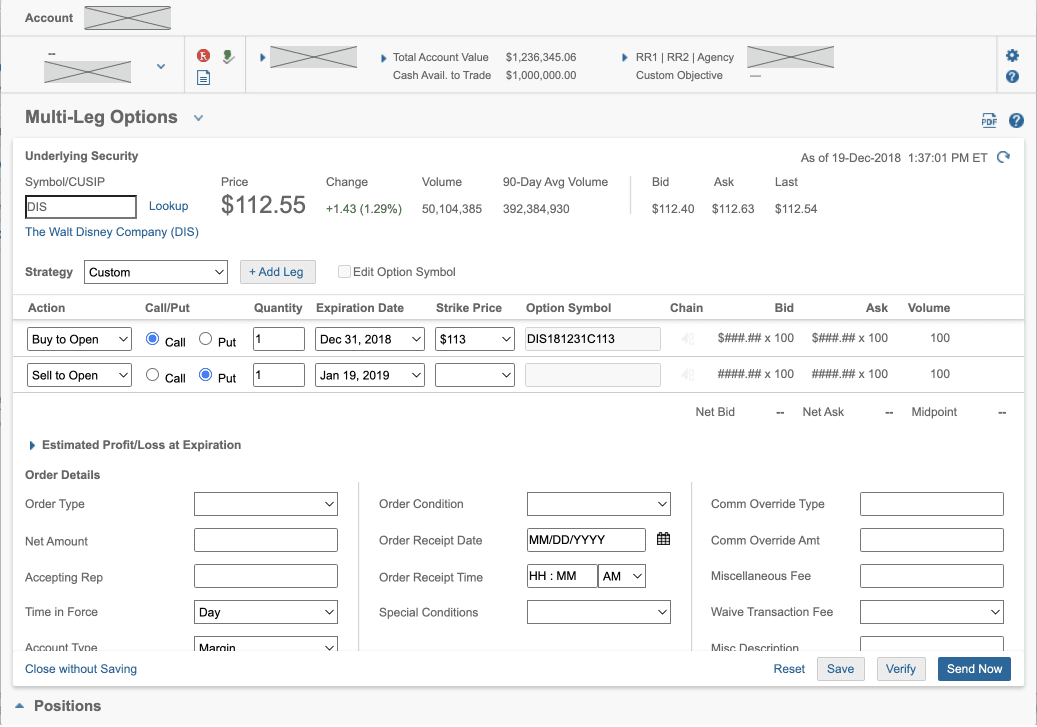Click the DIS181231C113 option symbol field
Viewport: 1037px width, 727px height.
(x=593, y=339)
